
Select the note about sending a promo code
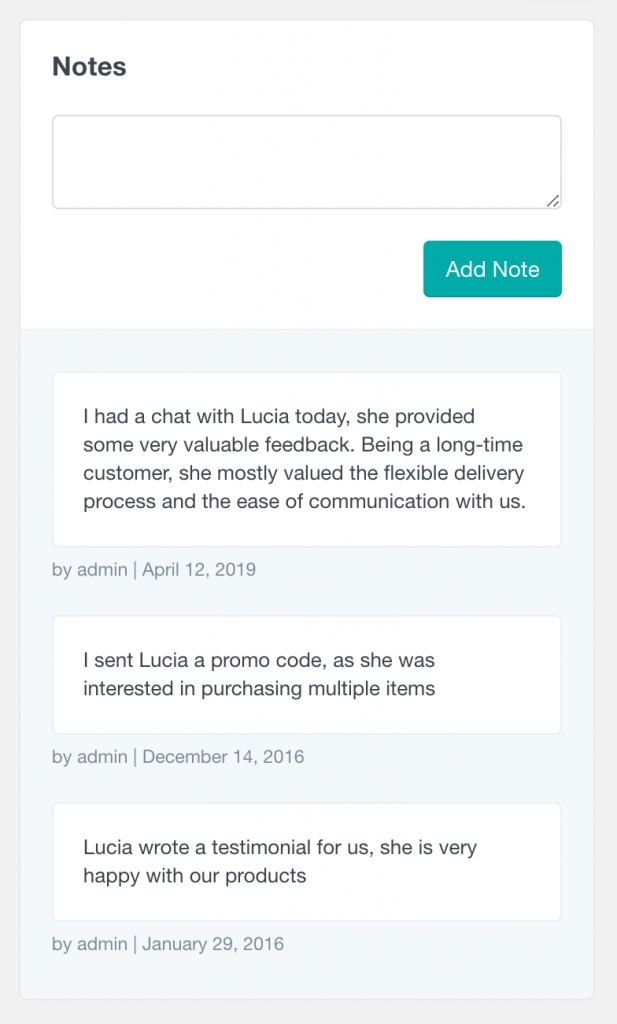point(307,674)
